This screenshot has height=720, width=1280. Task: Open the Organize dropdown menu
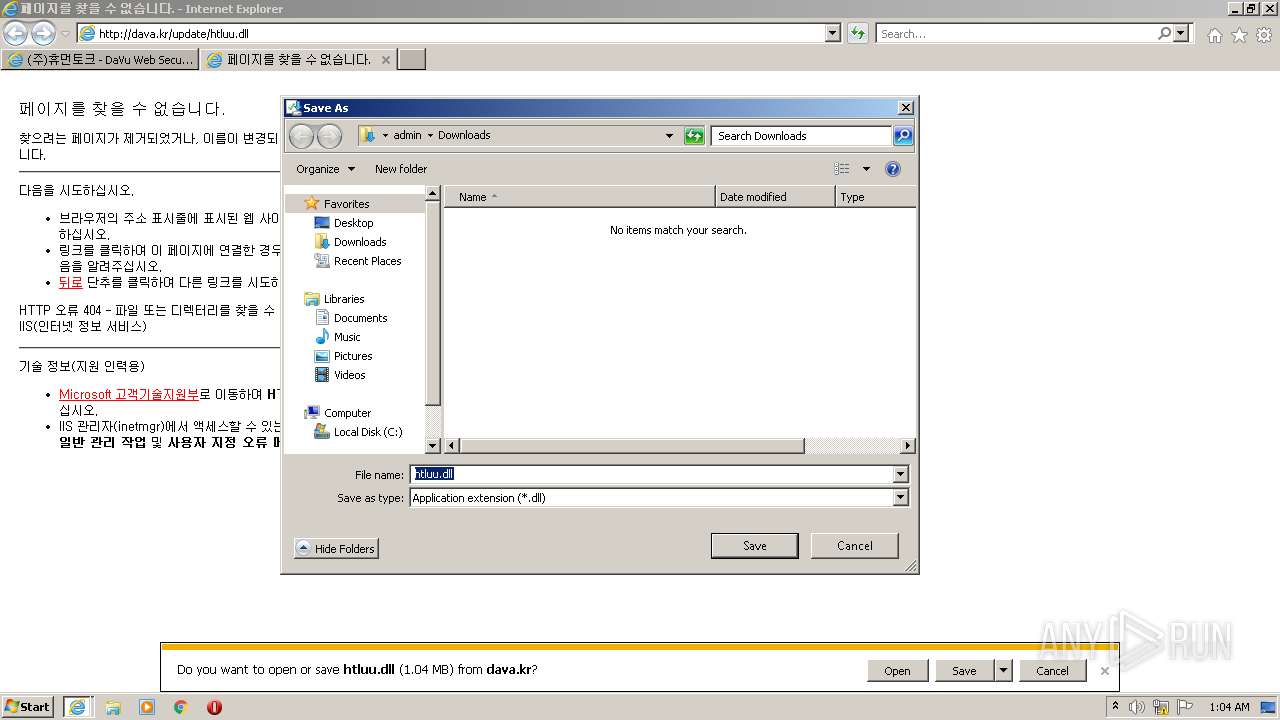325,169
